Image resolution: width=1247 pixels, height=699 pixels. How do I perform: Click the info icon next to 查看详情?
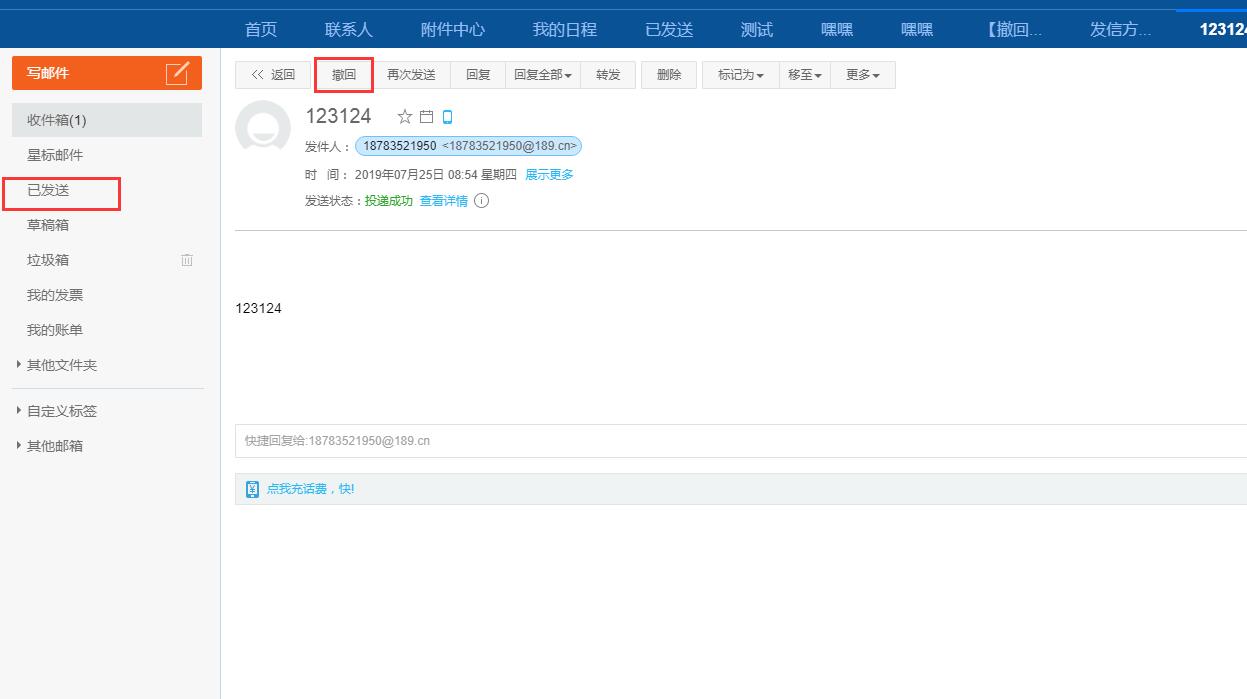click(481, 201)
